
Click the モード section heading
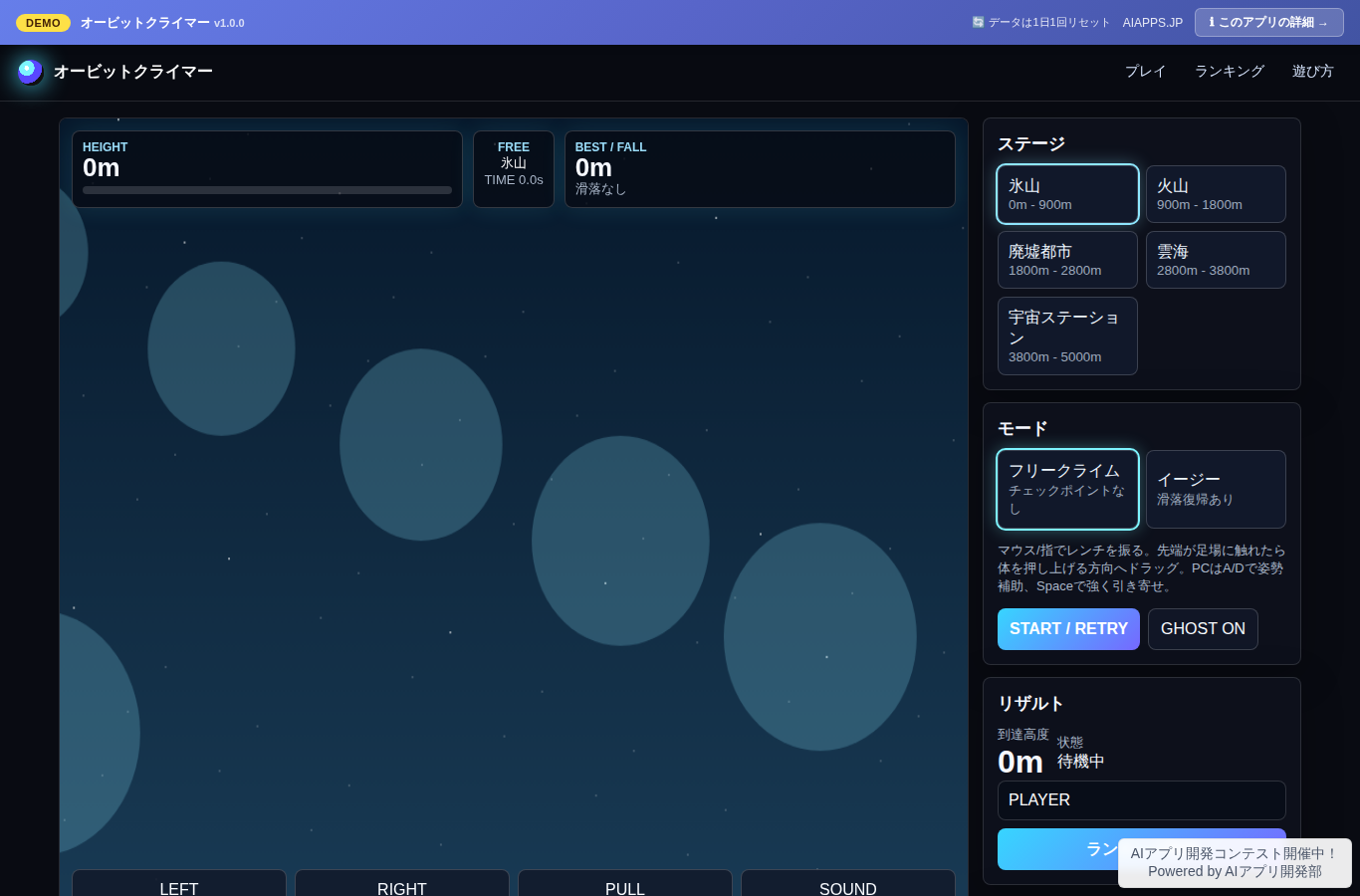[1022, 429]
